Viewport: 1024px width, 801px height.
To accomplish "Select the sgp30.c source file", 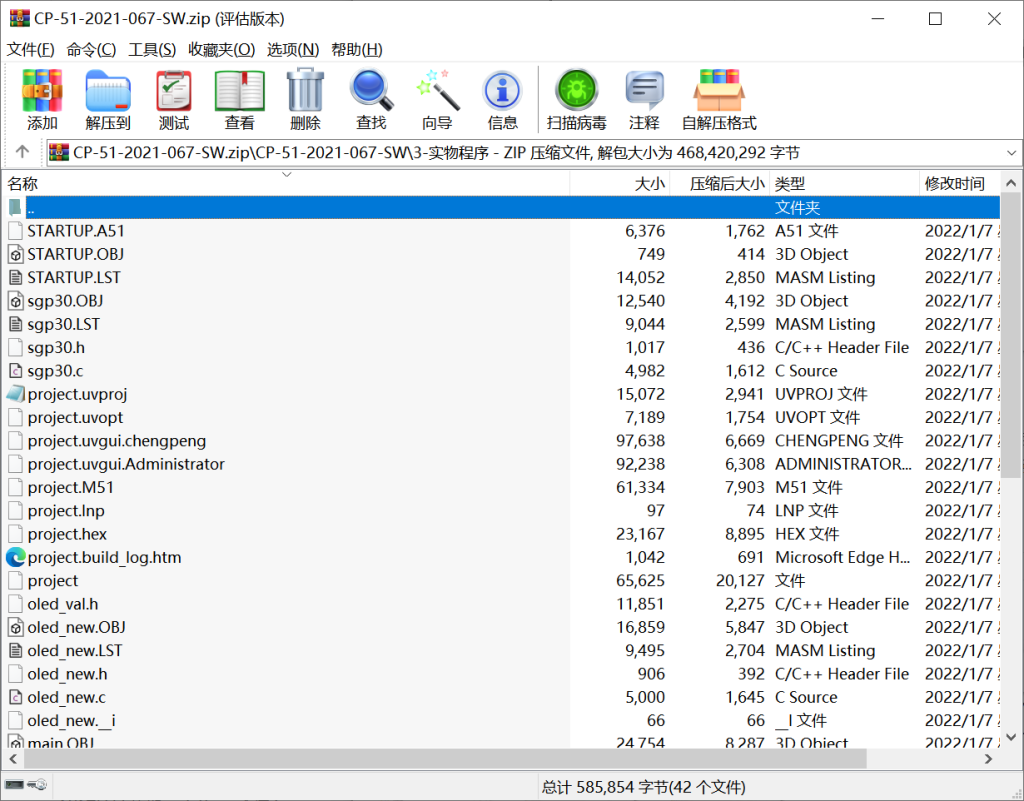I will pyautogui.click(x=55, y=371).
